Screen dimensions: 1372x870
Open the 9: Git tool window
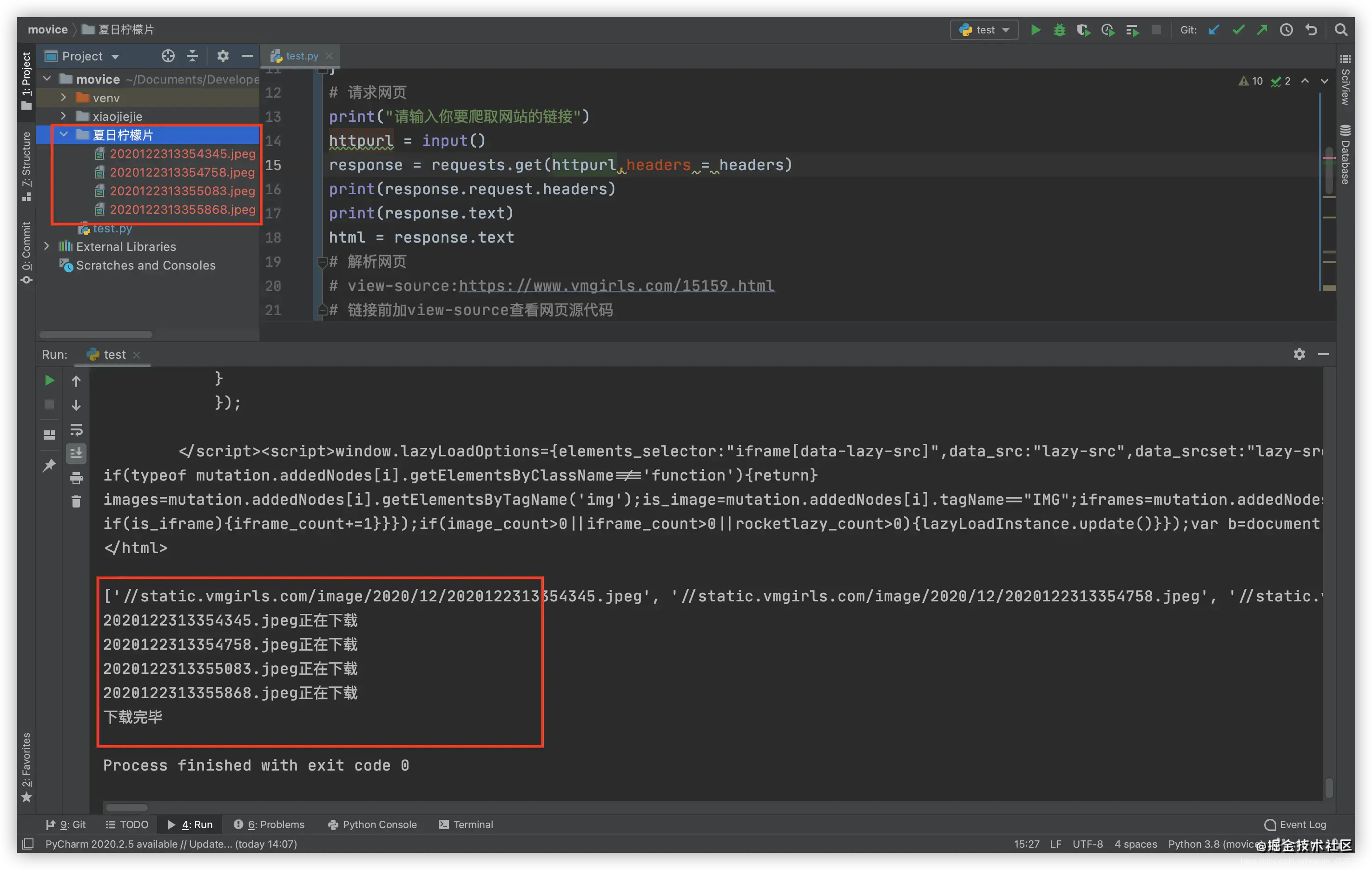66,824
